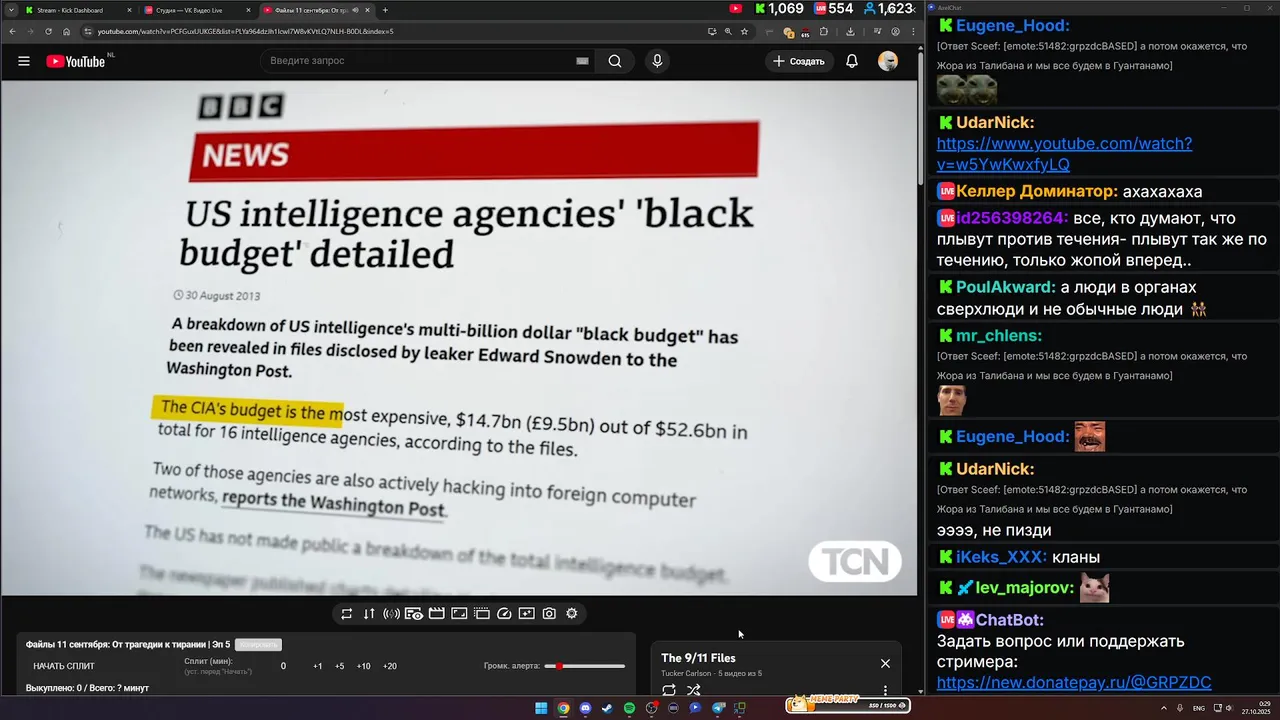Open the donatepay.ru/@GRPZDC link in chat

pos(1074,683)
